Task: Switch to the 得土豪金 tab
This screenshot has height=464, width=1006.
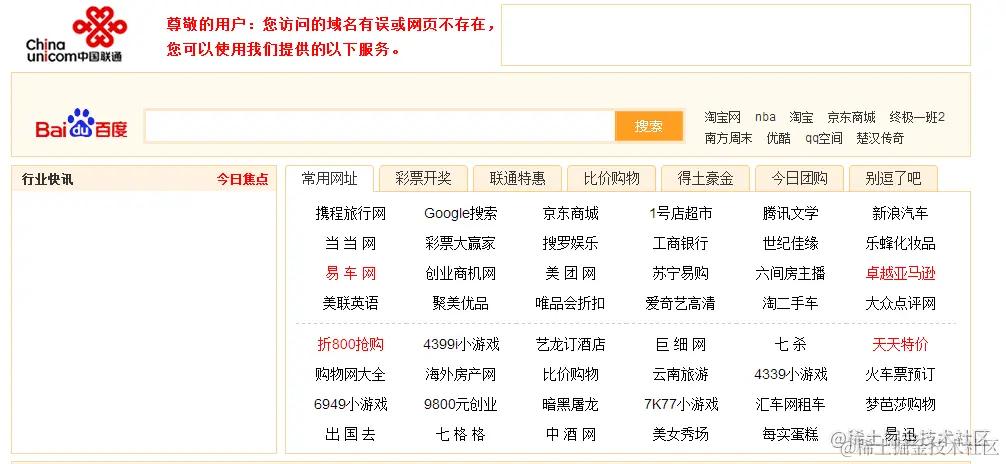Action: pyautogui.click(x=705, y=178)
